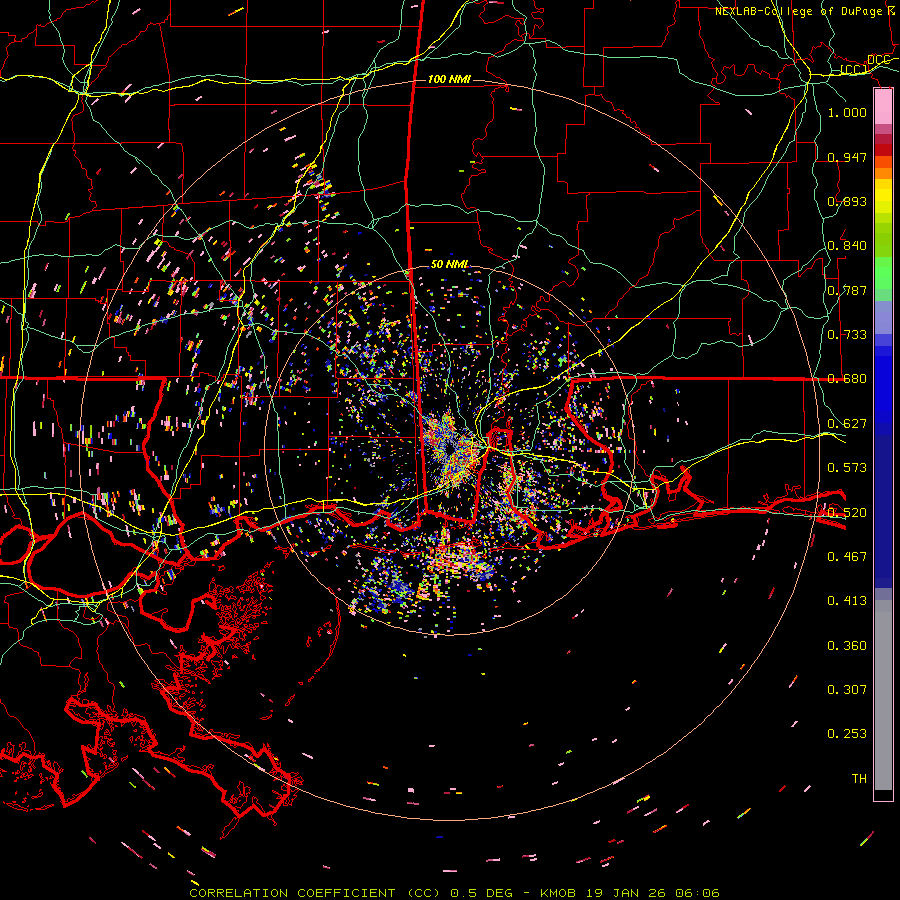Click the (CC) units label above the legend
Screen dimensions: 900x900
coord(854,69)
